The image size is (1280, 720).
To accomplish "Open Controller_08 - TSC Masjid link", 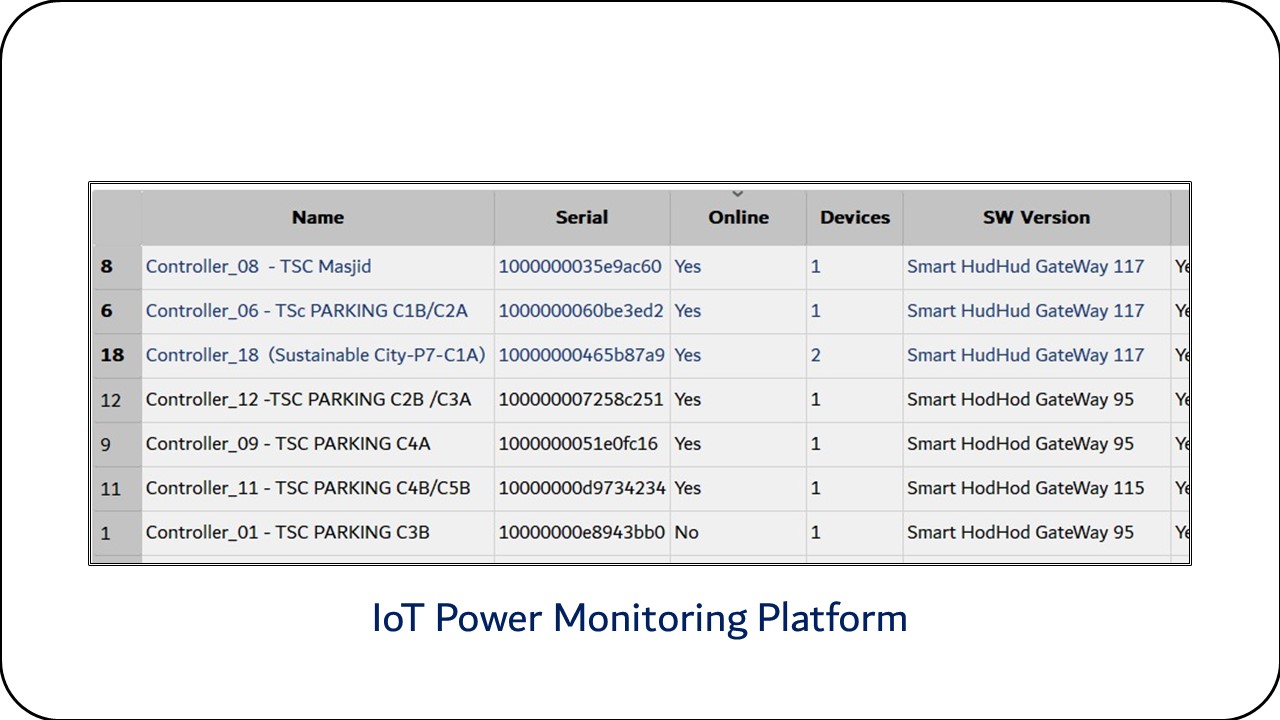I will 259,267.
